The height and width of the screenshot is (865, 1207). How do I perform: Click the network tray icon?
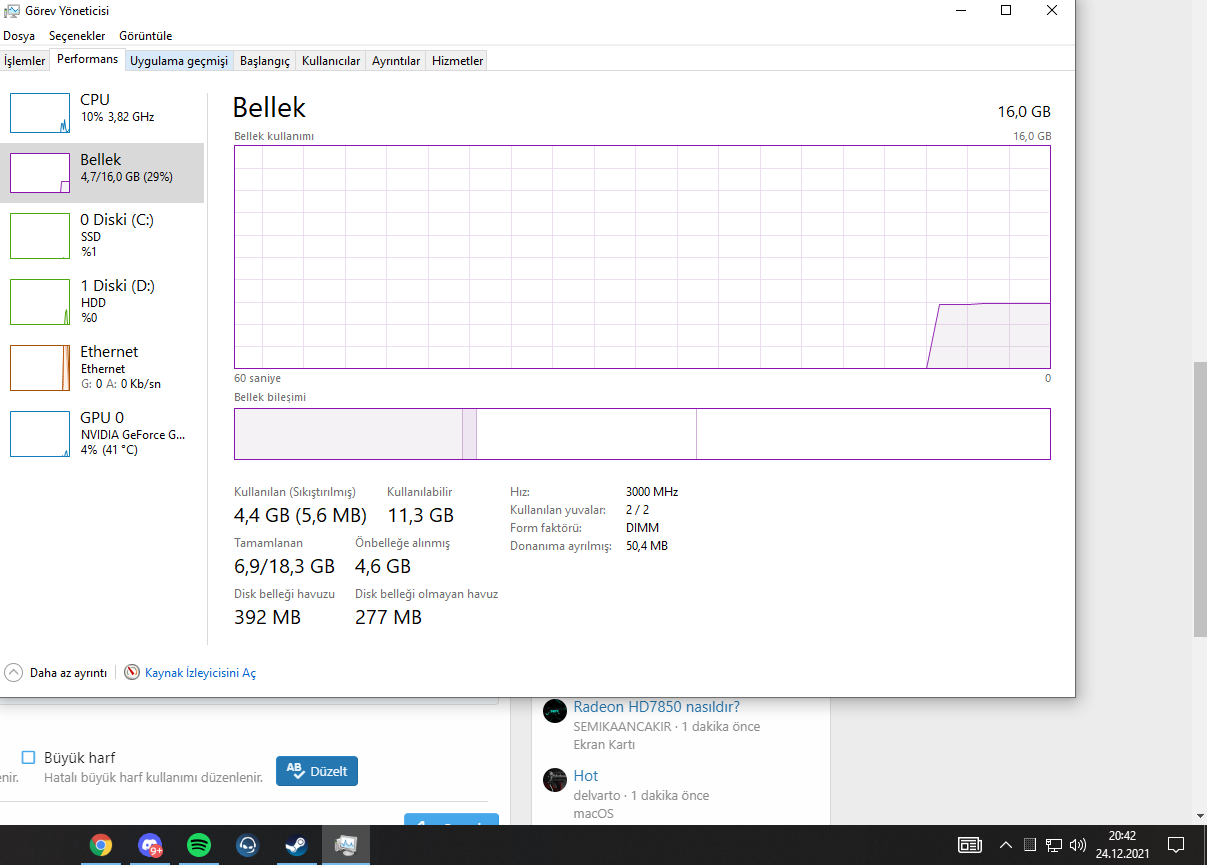point(1054,845)
